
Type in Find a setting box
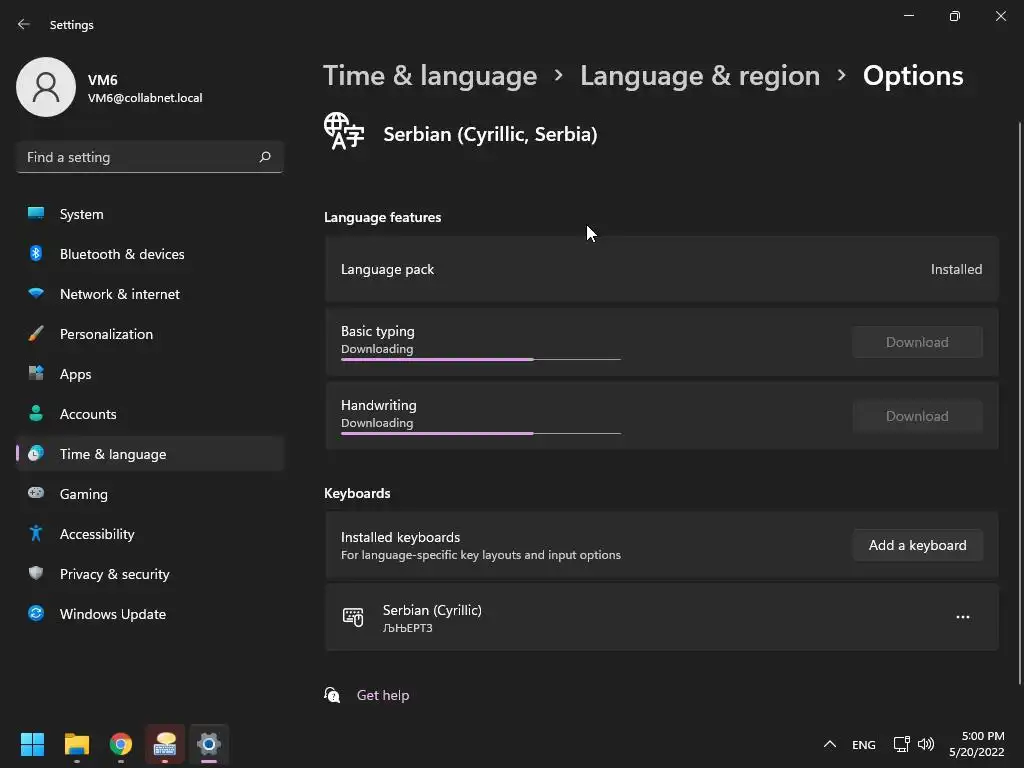(138, 157)
